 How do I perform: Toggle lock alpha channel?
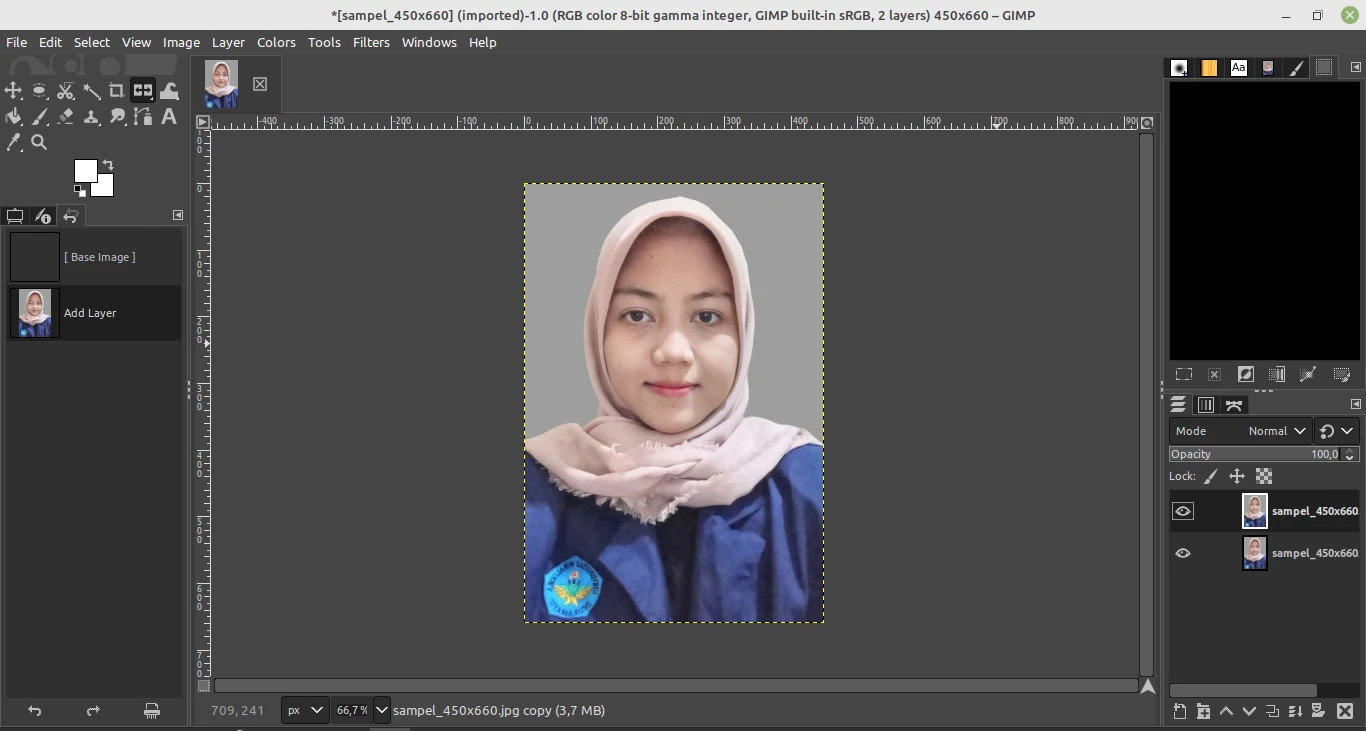1264,477
